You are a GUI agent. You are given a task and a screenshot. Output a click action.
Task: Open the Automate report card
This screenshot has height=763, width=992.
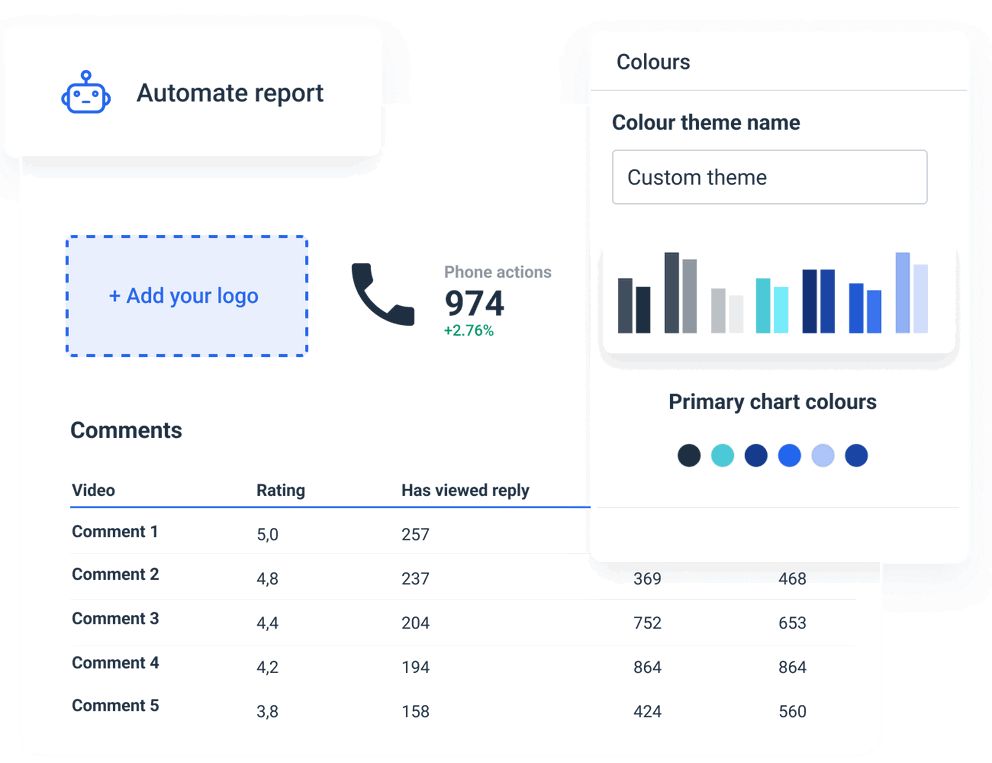pos(192,92)
